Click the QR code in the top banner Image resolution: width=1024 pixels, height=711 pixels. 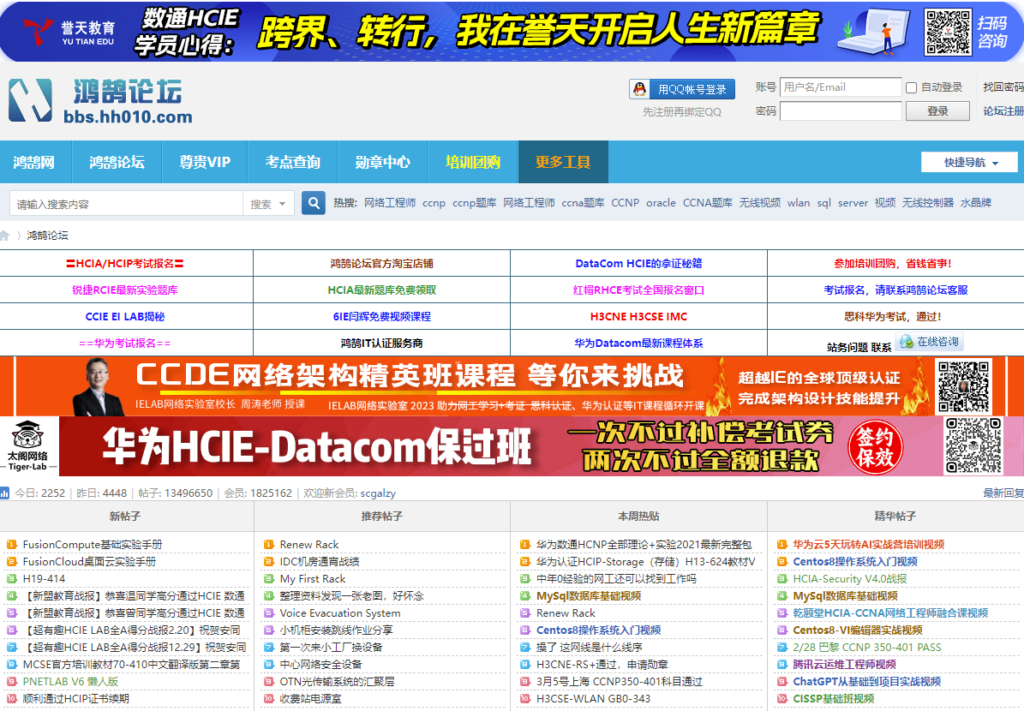(x=947, y=31)
